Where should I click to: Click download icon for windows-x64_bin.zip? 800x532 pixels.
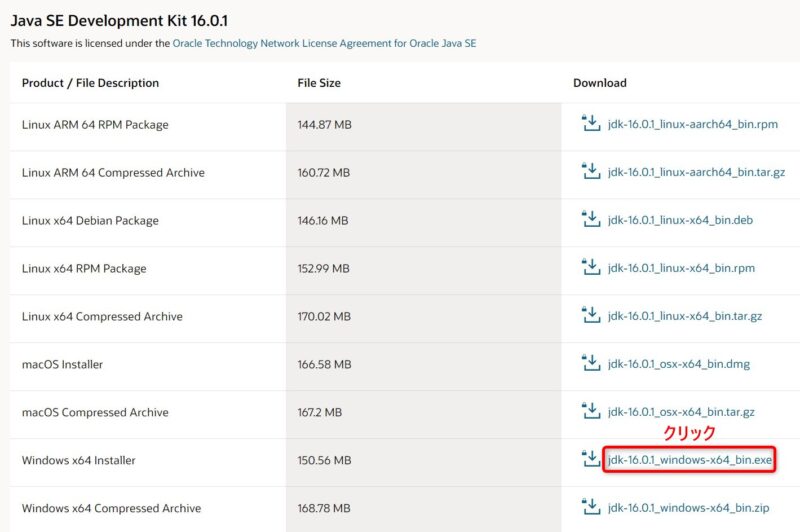pos(591,506)
